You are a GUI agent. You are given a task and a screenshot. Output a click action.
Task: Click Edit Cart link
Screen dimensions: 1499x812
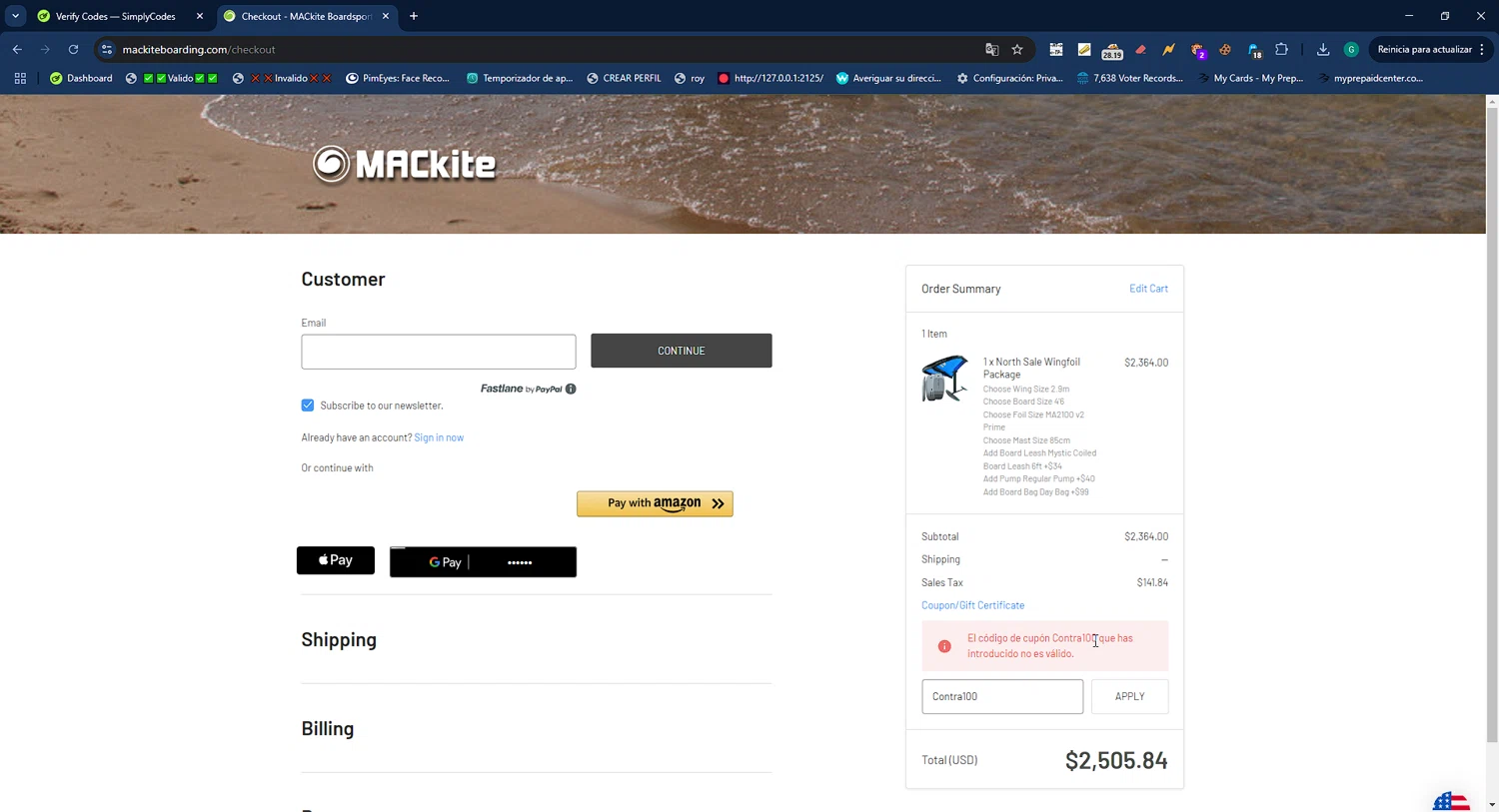coord(1148,289)
